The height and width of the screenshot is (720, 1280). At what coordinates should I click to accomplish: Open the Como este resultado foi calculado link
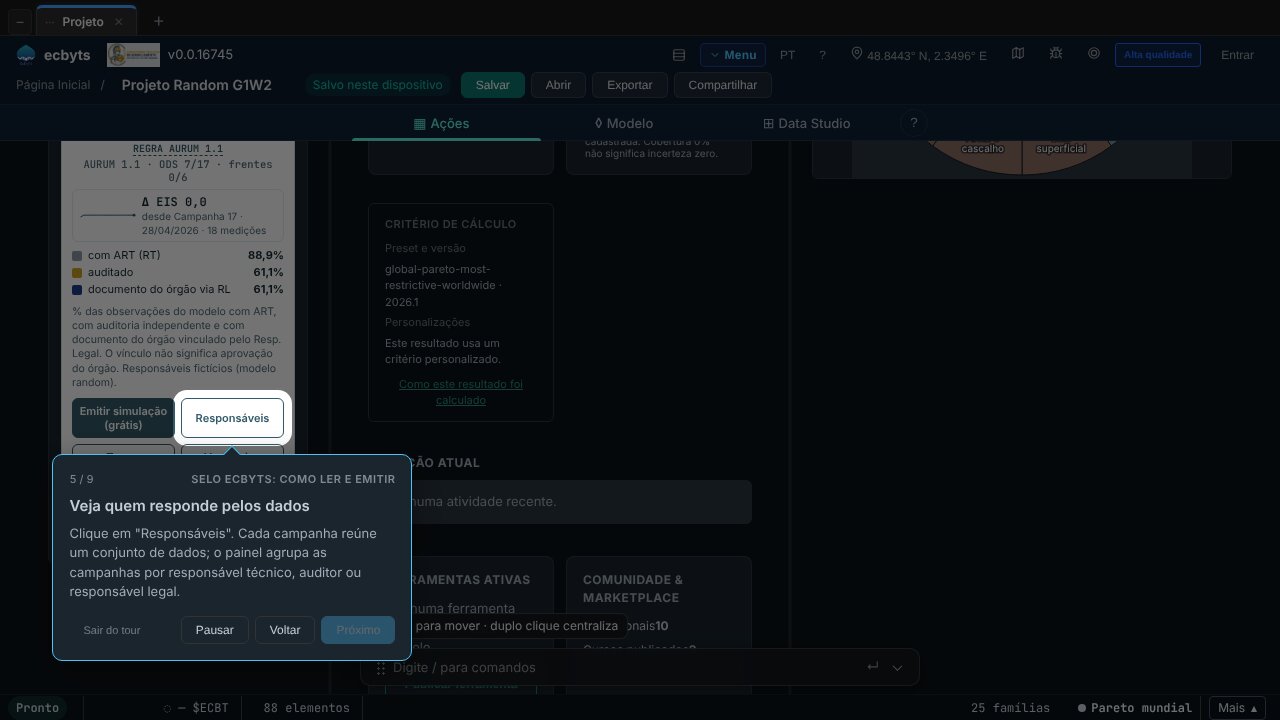click(x=461, y=392)
